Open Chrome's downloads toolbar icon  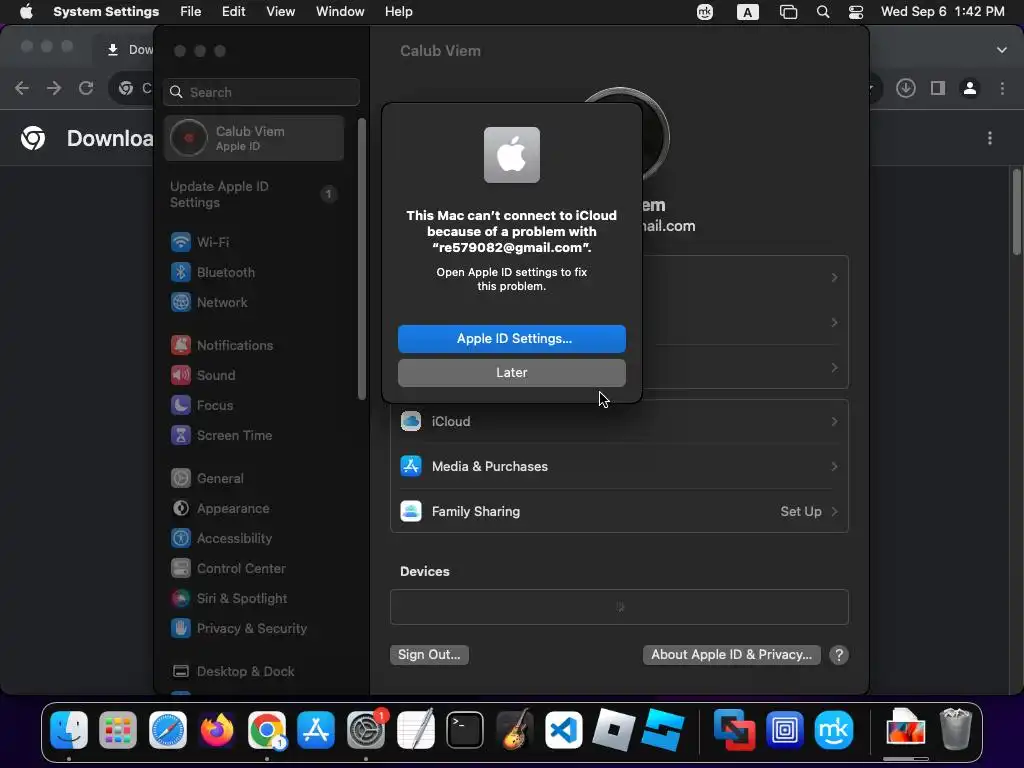tap(906, 88)
